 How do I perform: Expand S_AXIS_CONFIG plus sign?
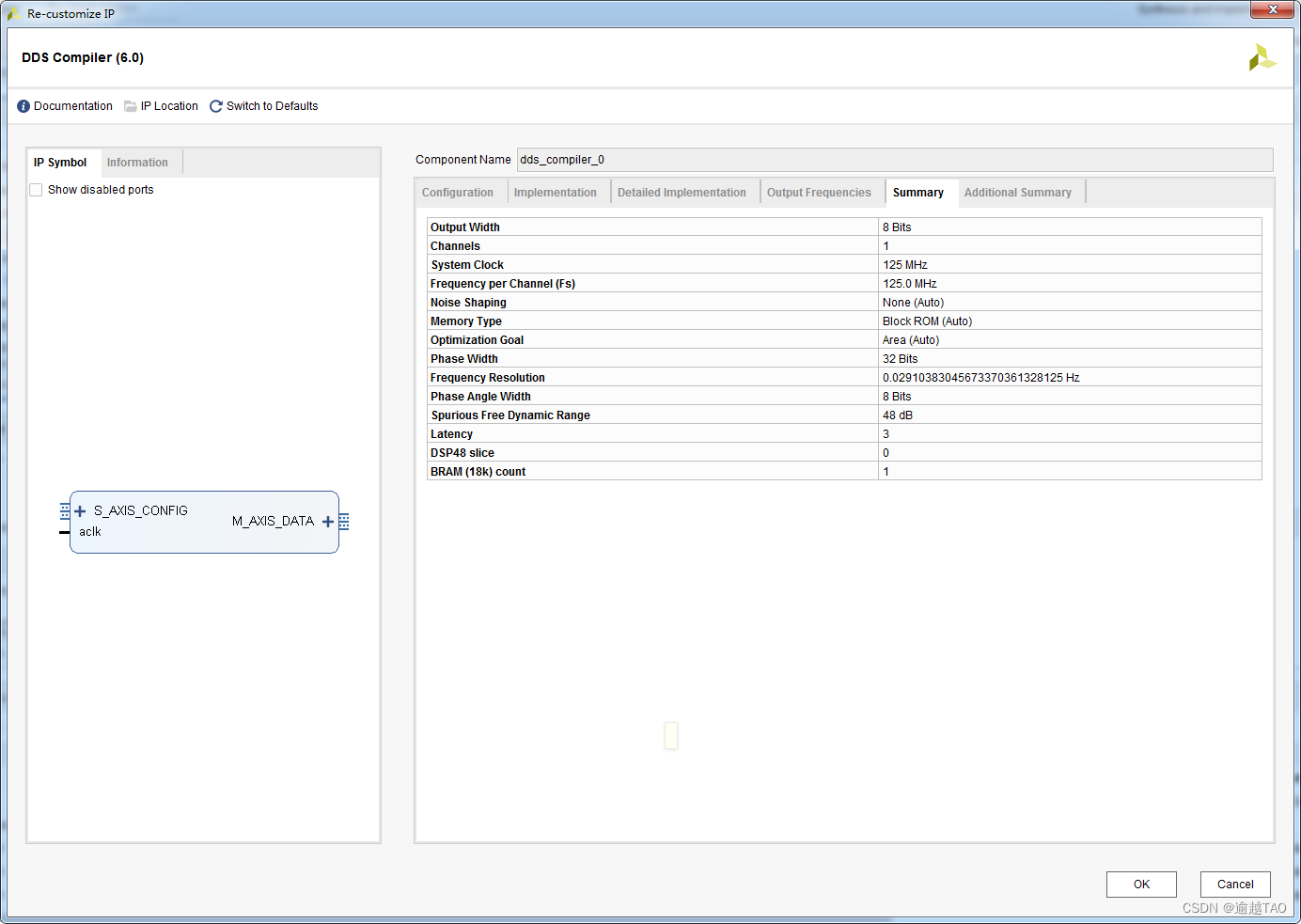80,511
